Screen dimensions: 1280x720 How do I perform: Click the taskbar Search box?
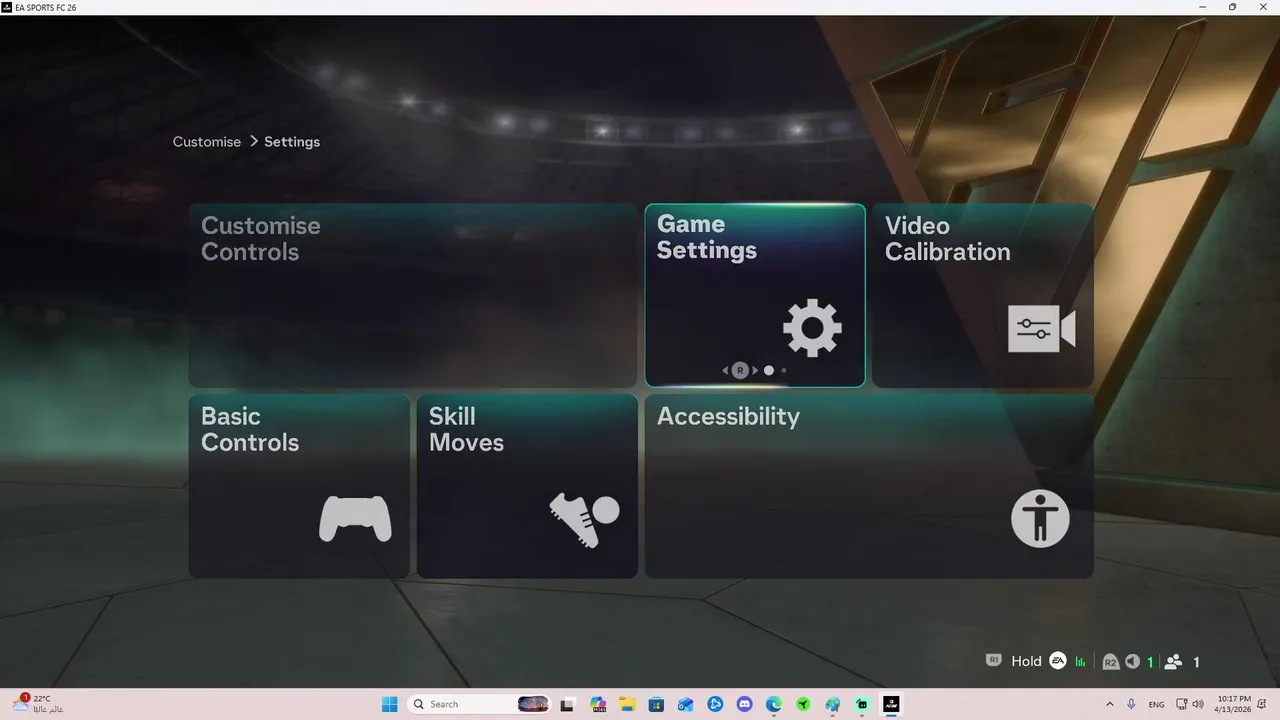coord(480,704)
